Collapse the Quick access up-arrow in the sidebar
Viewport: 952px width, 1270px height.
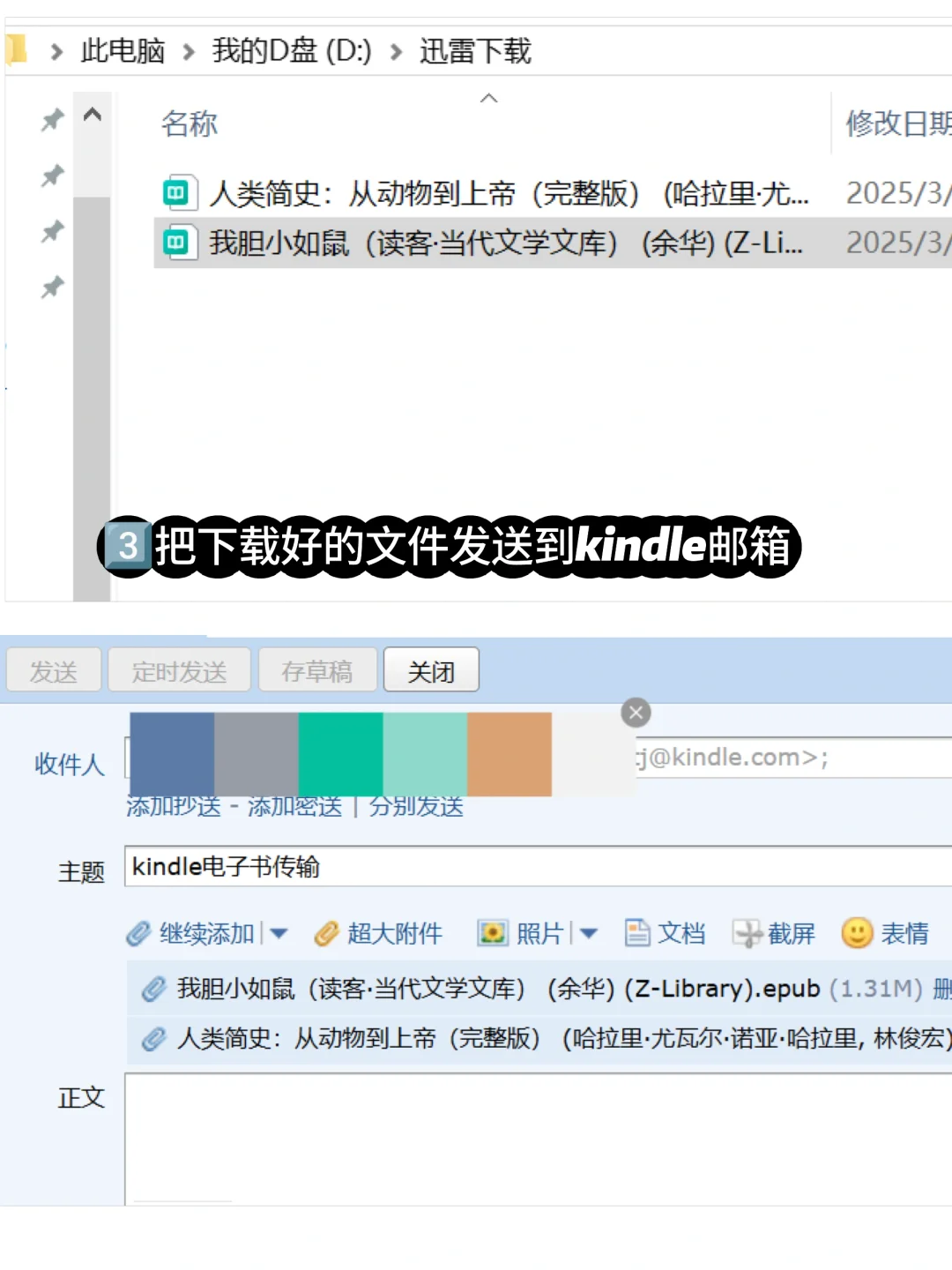[x=93, y=115]
